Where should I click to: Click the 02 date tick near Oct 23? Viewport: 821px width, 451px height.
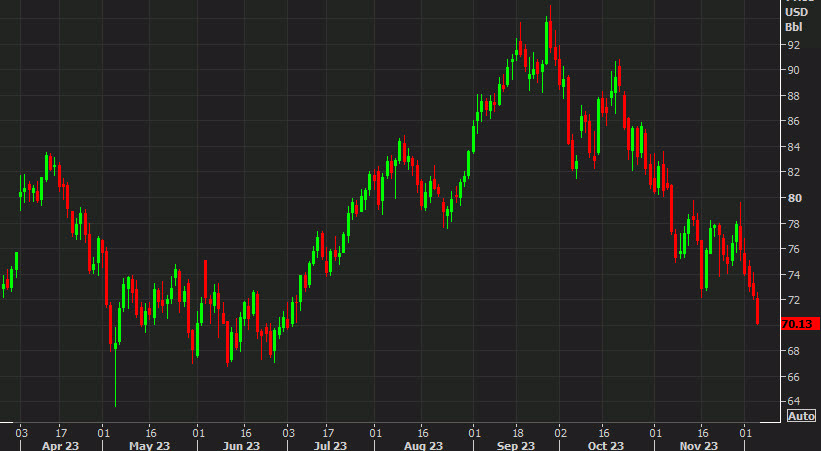tap(560, 433)
